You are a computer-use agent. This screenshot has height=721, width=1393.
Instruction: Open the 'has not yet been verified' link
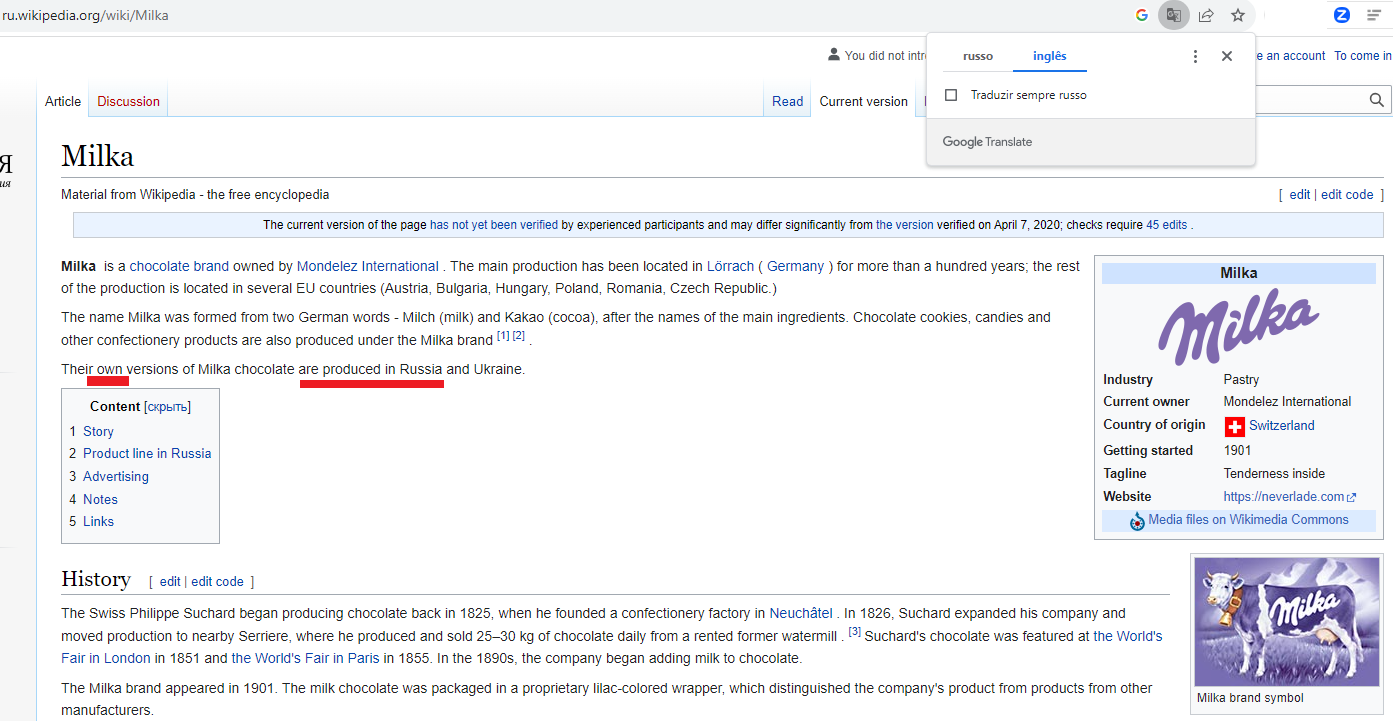tap(494, 225)
